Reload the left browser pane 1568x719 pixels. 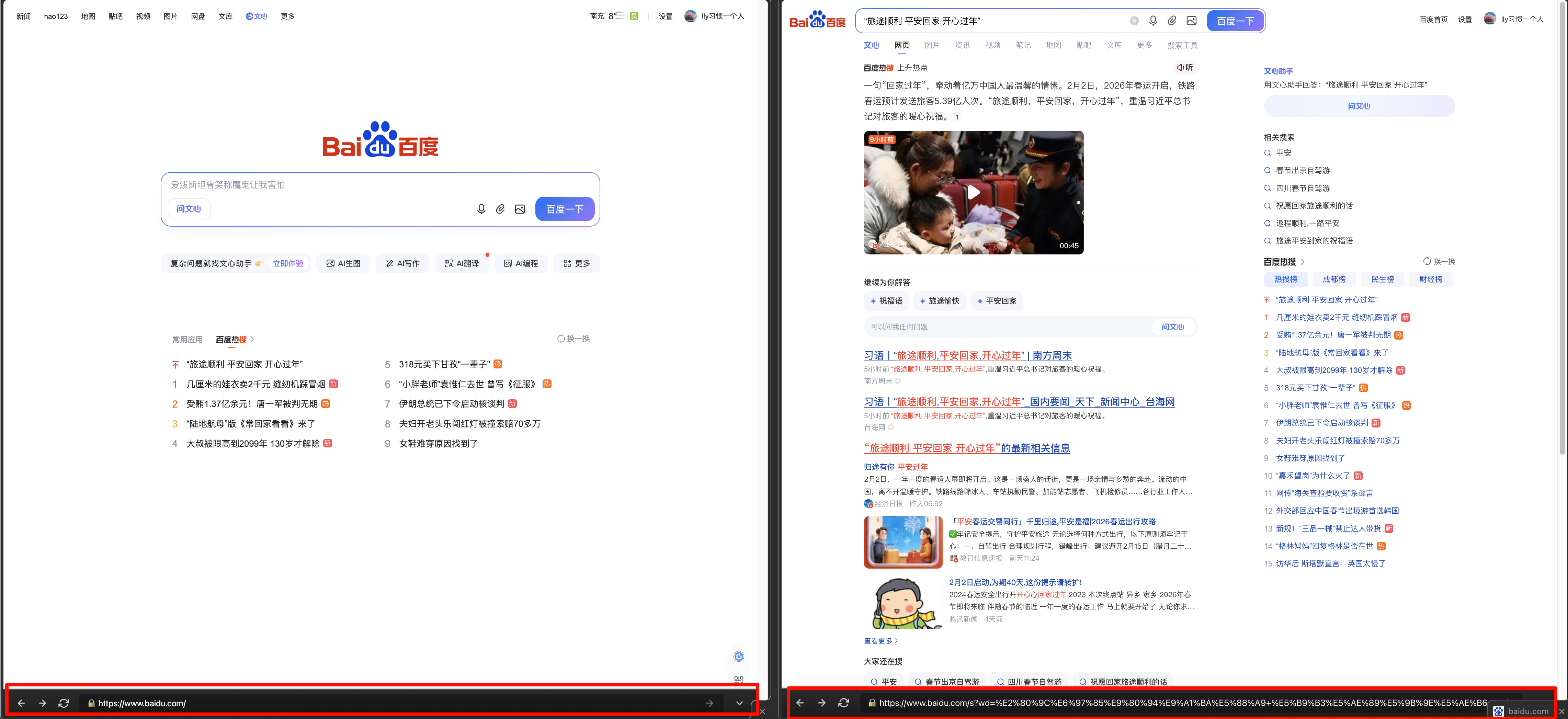click(x=63, y=703)
